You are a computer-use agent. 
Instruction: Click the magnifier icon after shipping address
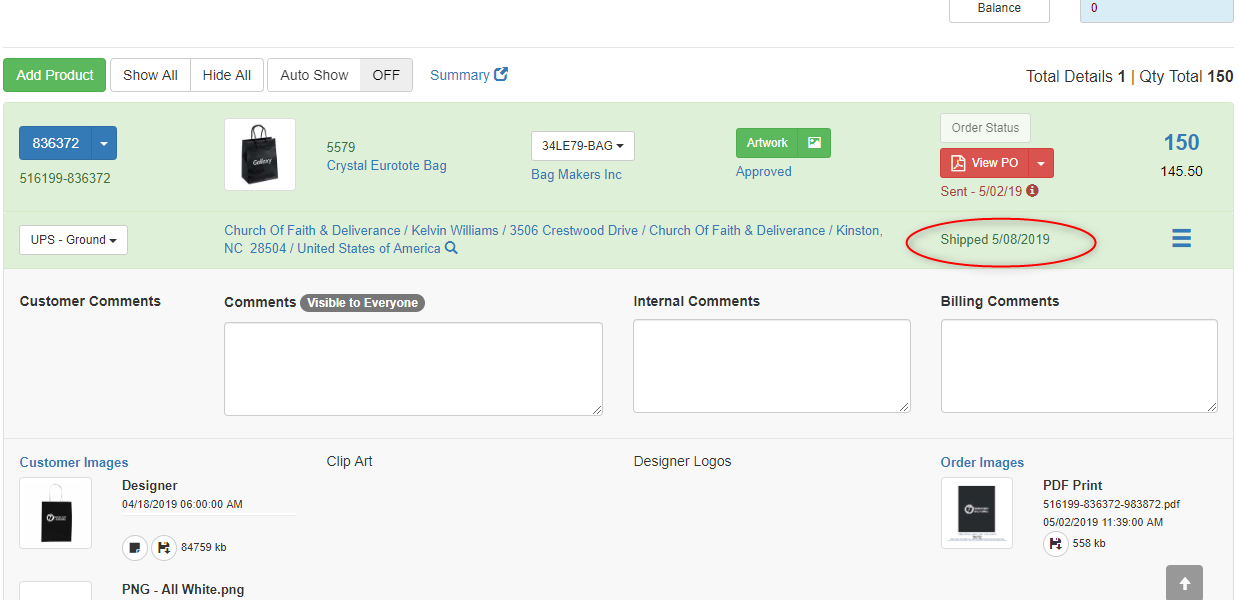451,248
